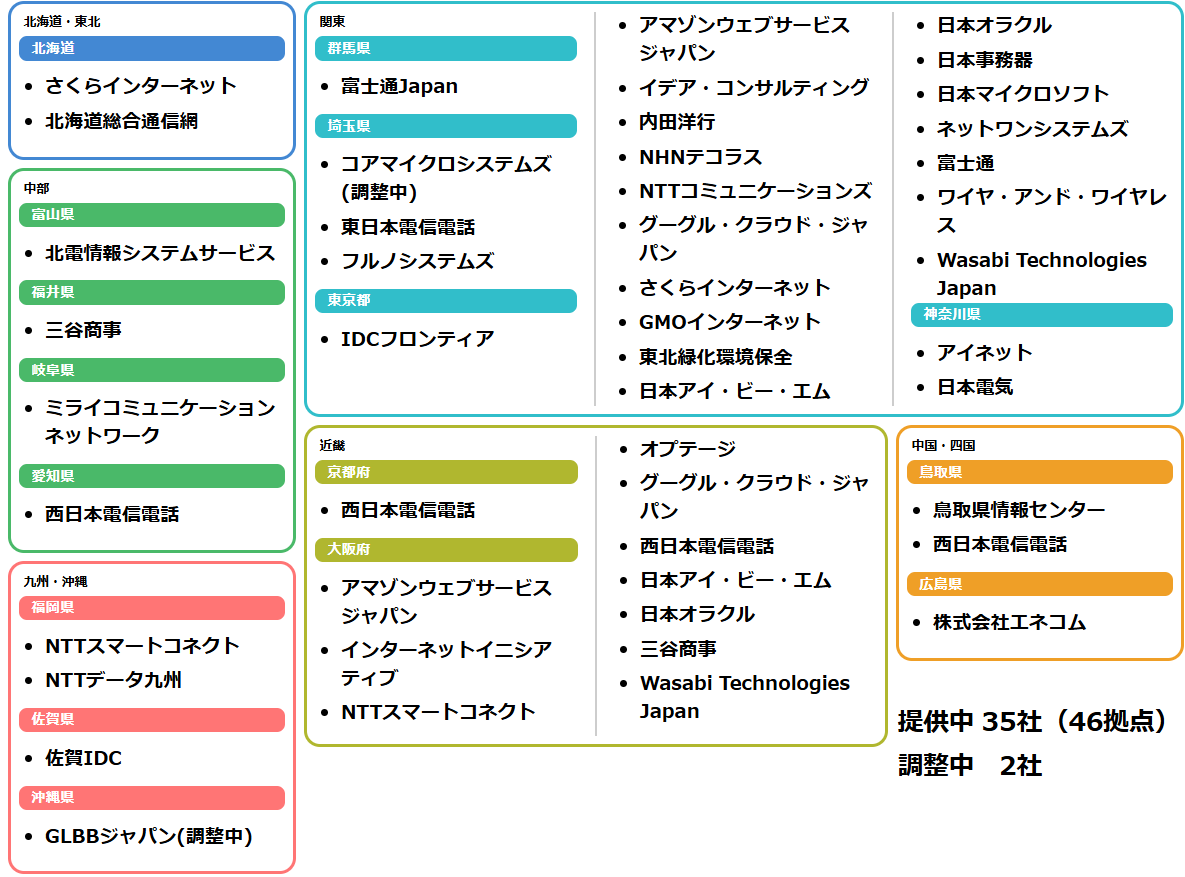Screen dimensions: 1185x877
Task: Click 日本マイクロソフト entry
Action: click(1023, 95)
